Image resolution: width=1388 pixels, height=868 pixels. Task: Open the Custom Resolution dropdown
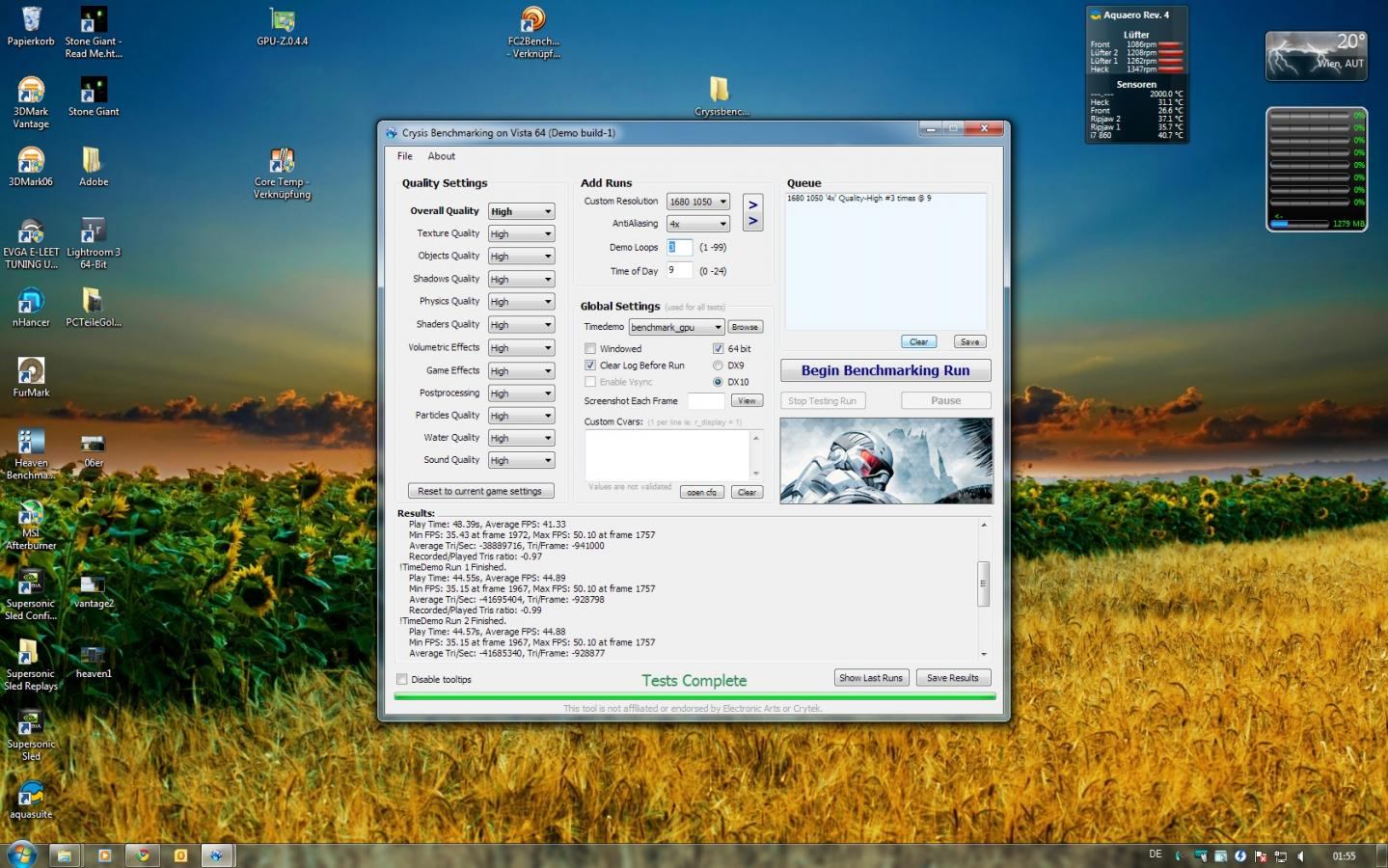pos(698,202)
